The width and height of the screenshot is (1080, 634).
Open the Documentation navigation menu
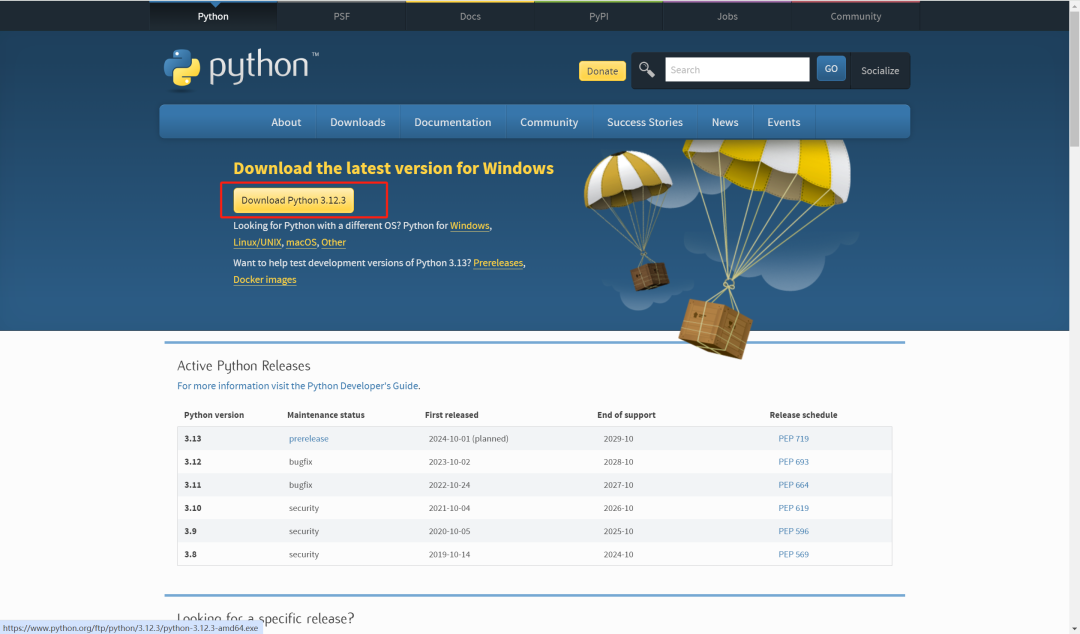coord(453,122)
